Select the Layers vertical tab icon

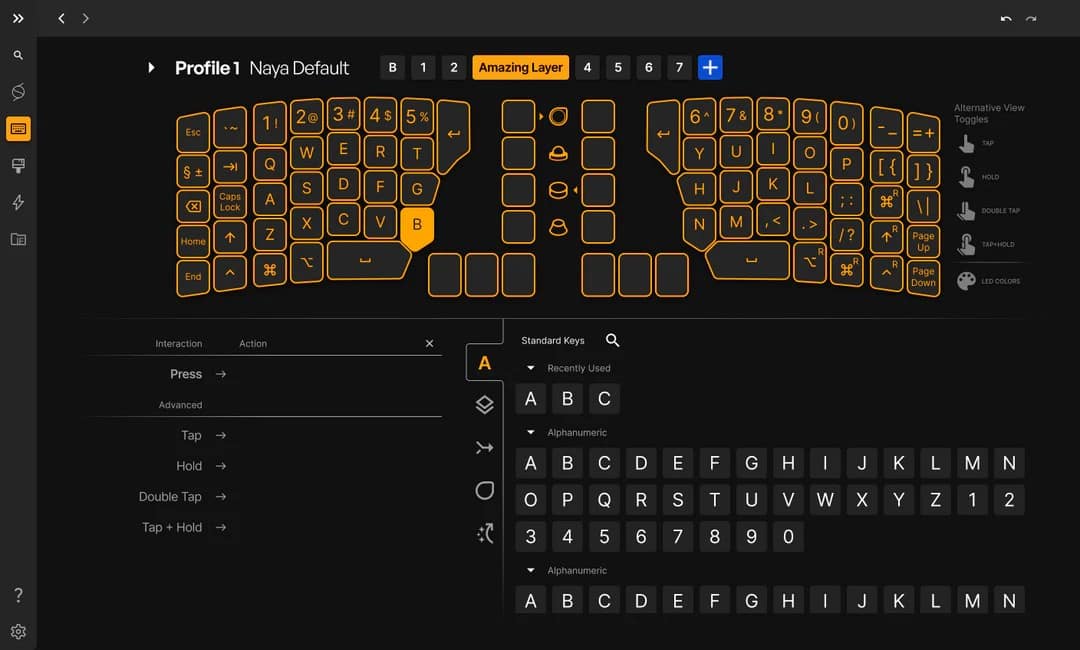484,405
